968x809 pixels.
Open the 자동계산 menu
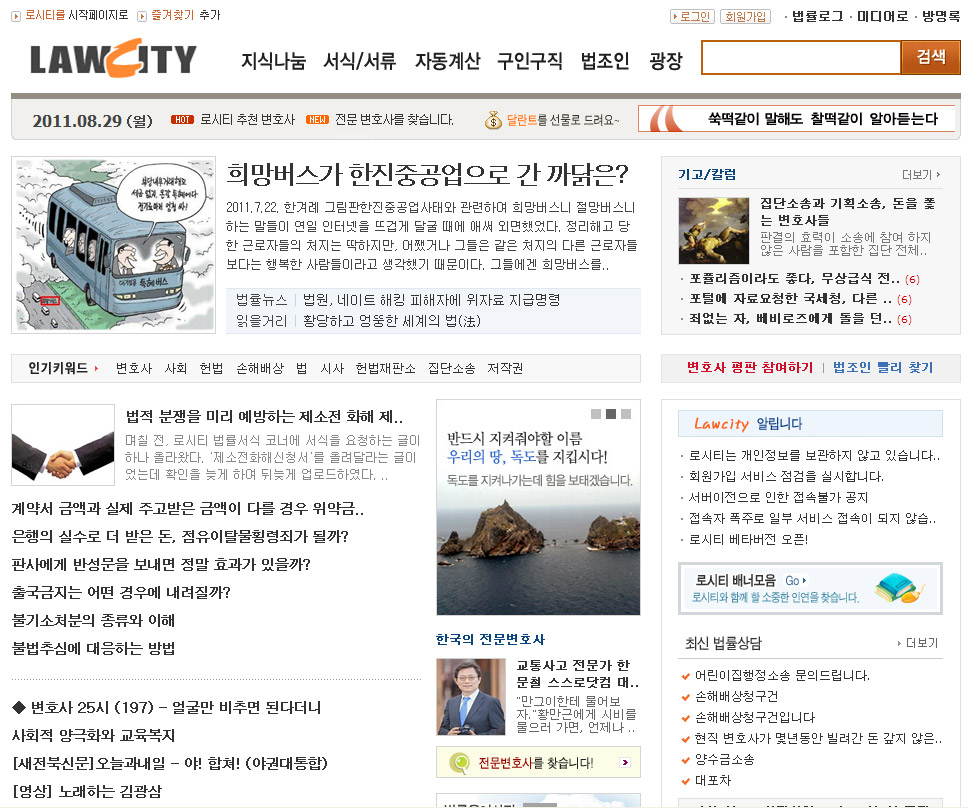pyautogui.click(x=447, y=61)
